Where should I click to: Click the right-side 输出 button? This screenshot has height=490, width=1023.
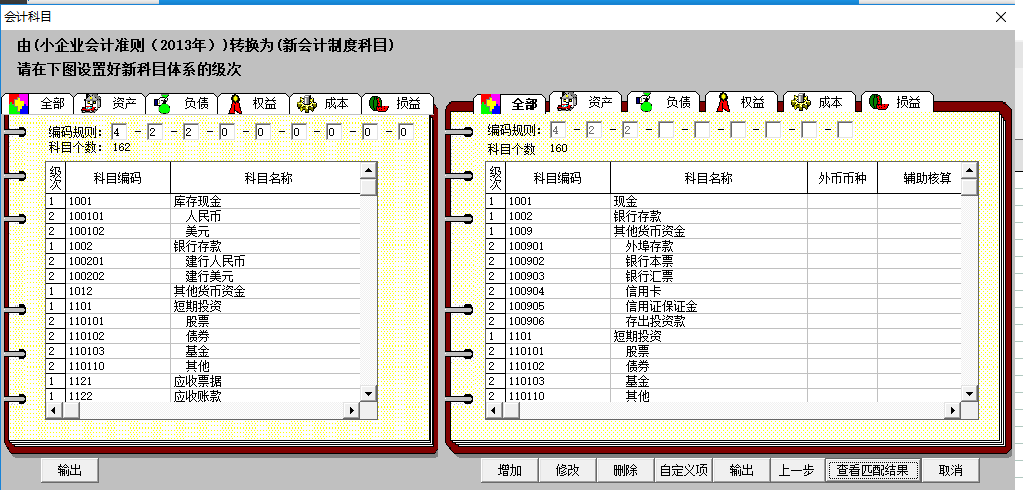[741, 470]
